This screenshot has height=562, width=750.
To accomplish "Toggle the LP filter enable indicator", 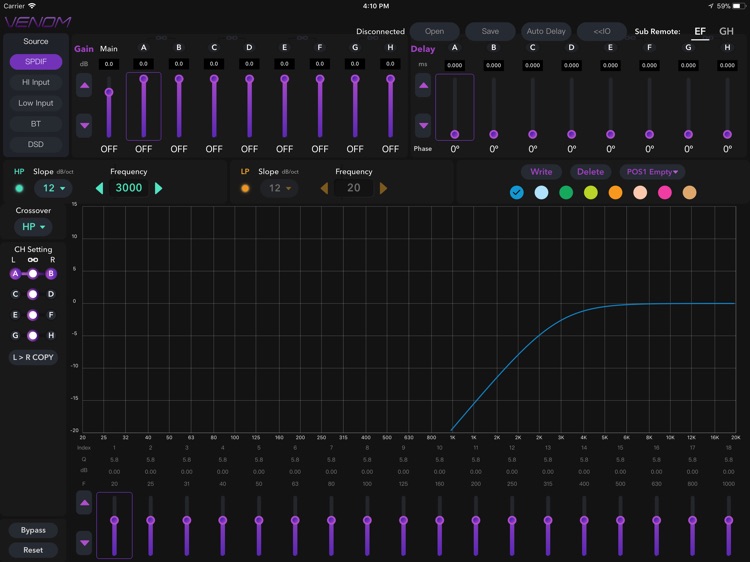I will [x=245, y=188].
